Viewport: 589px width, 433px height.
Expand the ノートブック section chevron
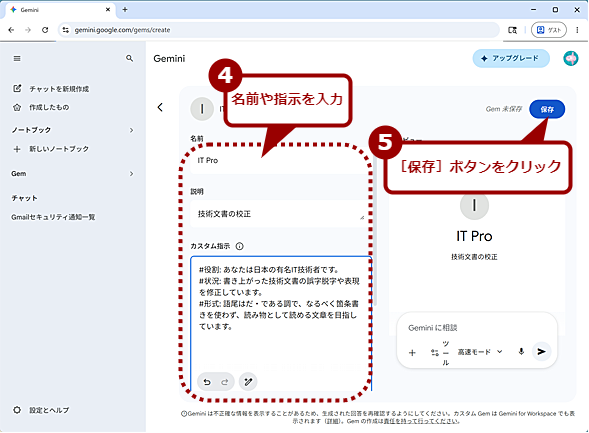(x=131, y=130)
